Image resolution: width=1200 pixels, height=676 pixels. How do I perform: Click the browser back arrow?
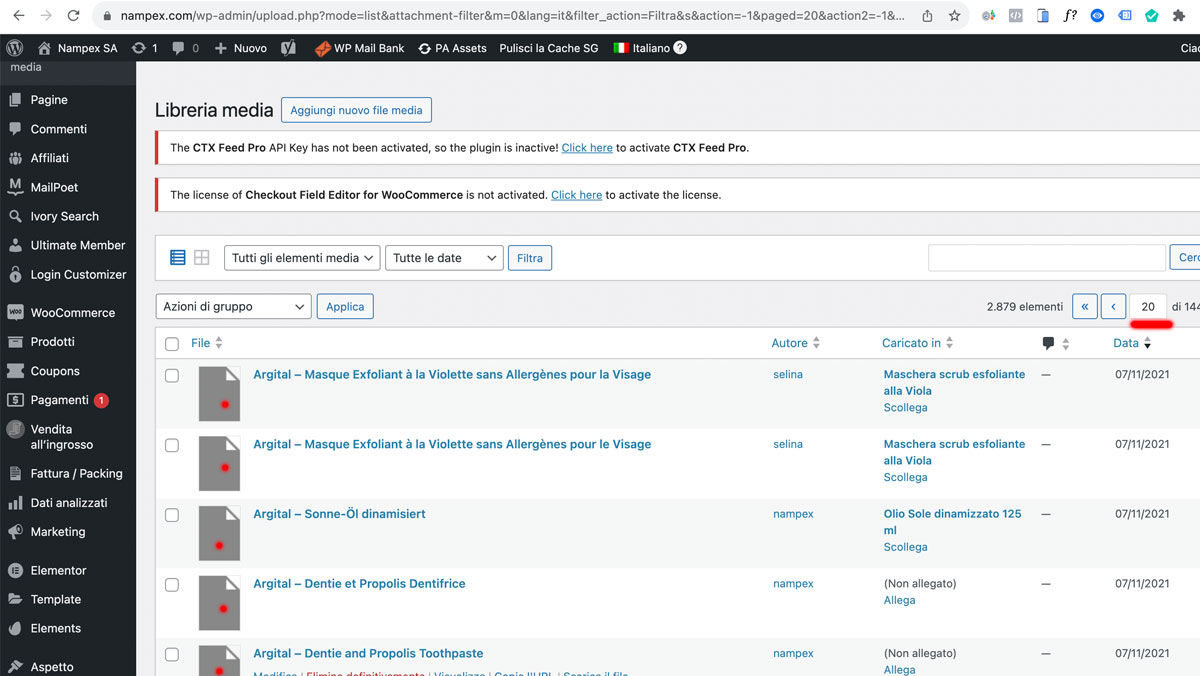coord(19,16)
